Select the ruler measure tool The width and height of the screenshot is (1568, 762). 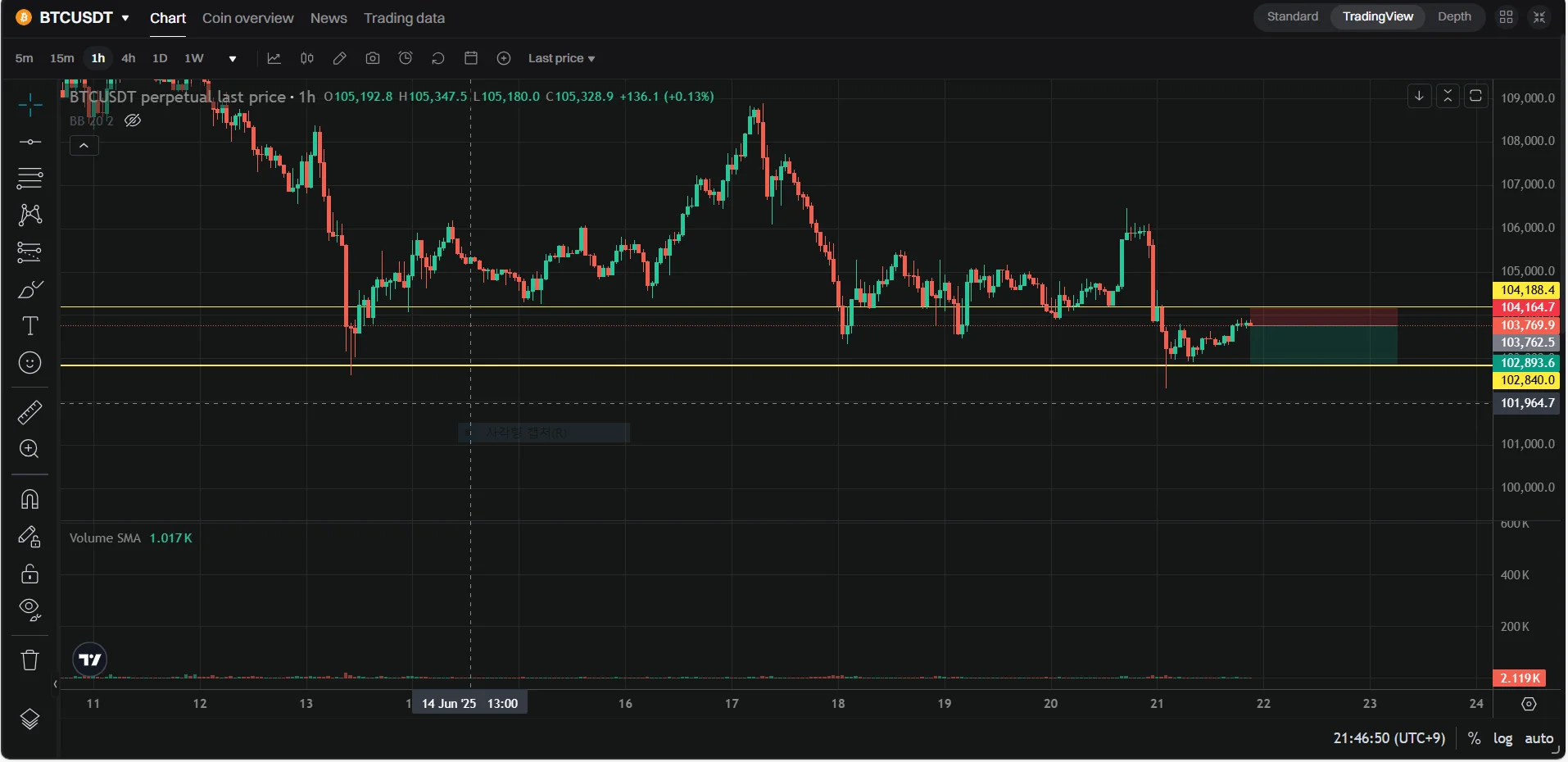(30, 412)
